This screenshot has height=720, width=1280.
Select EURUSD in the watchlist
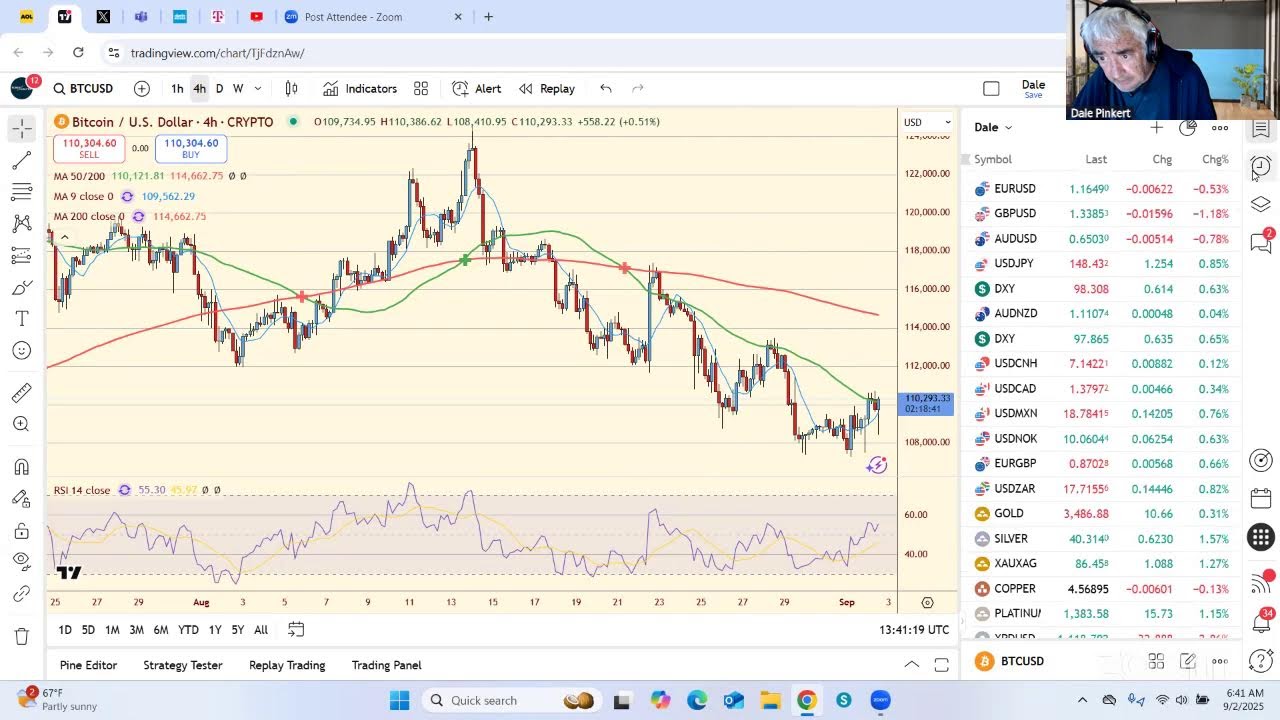click(x=1101, y=188)
